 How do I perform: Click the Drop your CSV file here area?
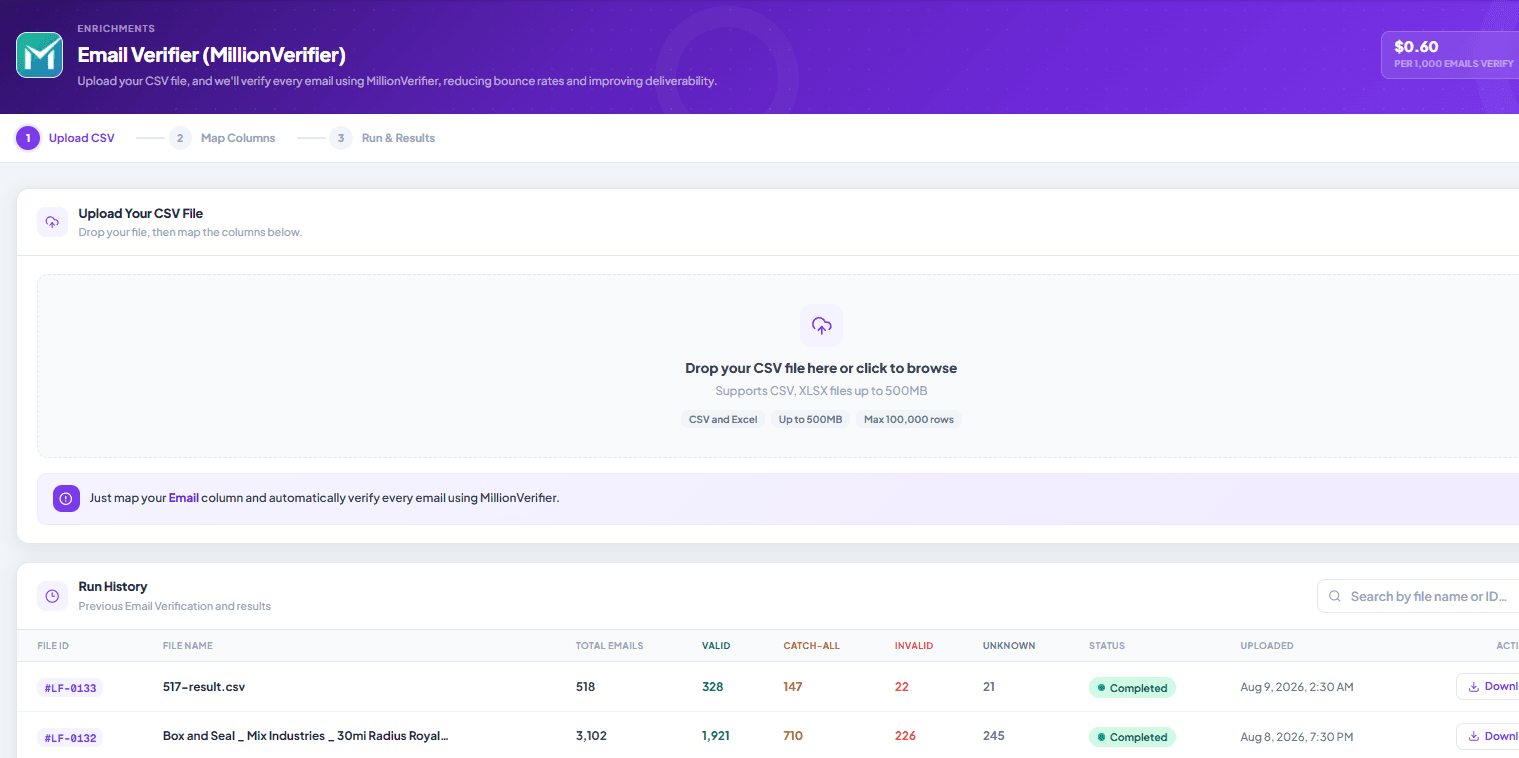click(x=778, y=366)
